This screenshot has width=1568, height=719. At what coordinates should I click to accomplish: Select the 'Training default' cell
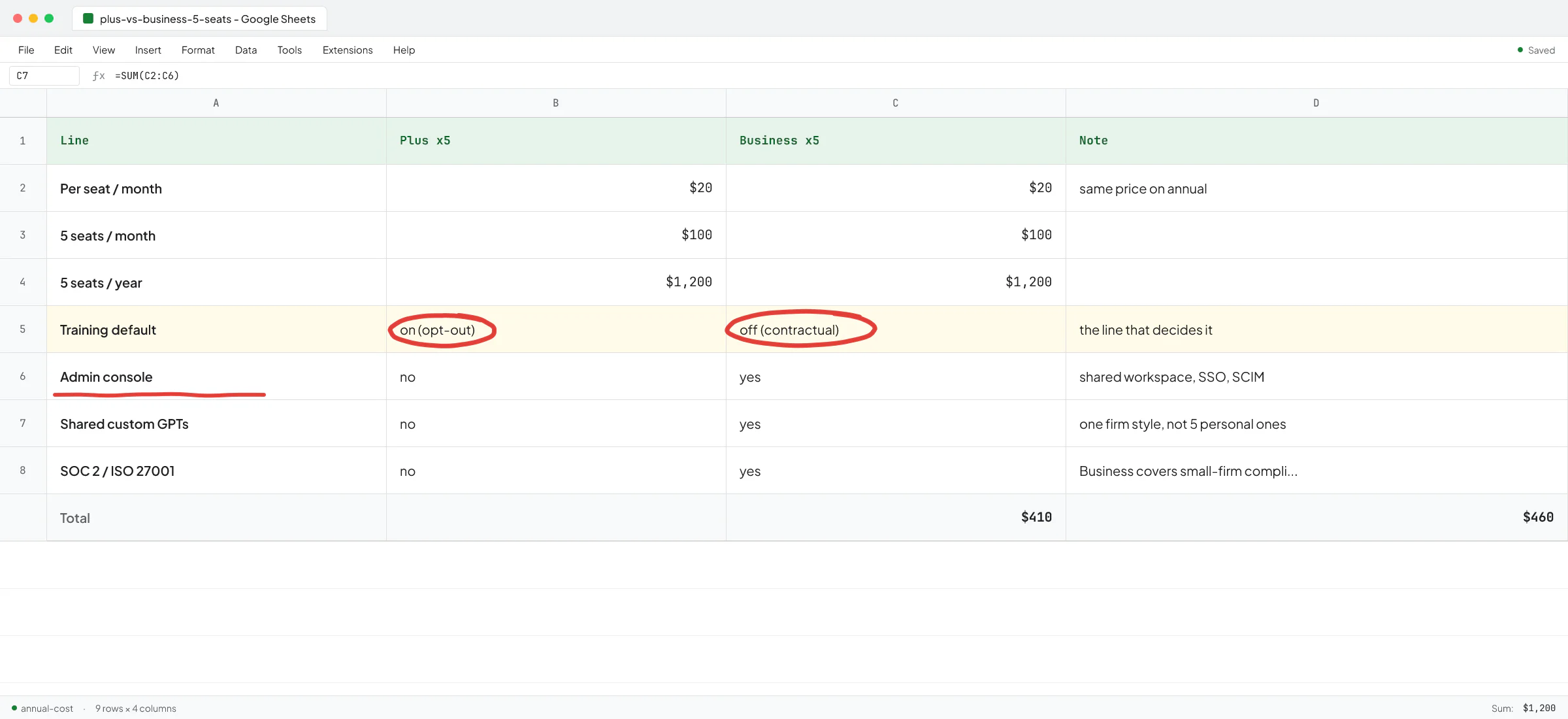(x=216, y=329)
